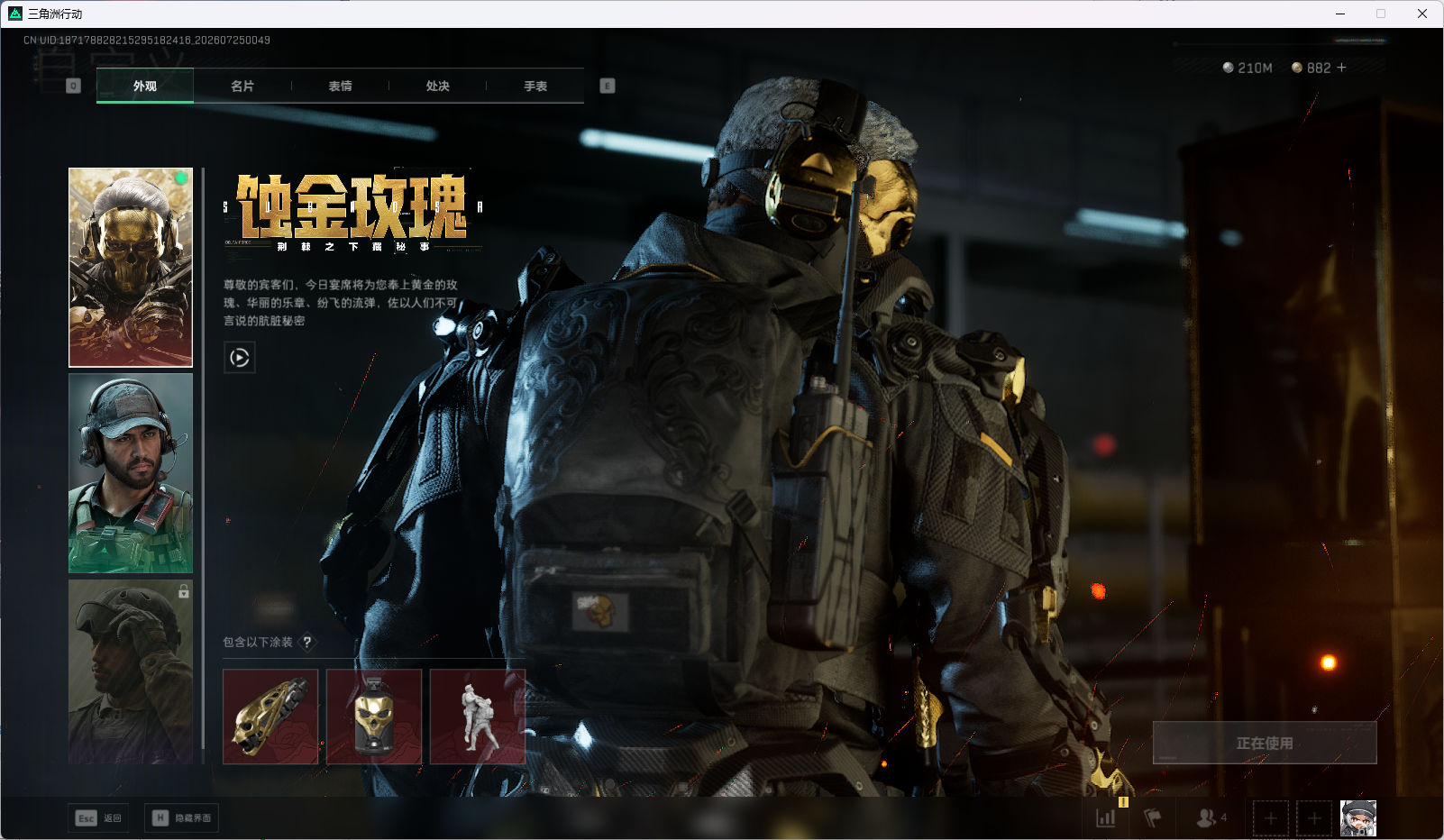Select the golden skull mask skin thumbnail

tap(131, 268)
